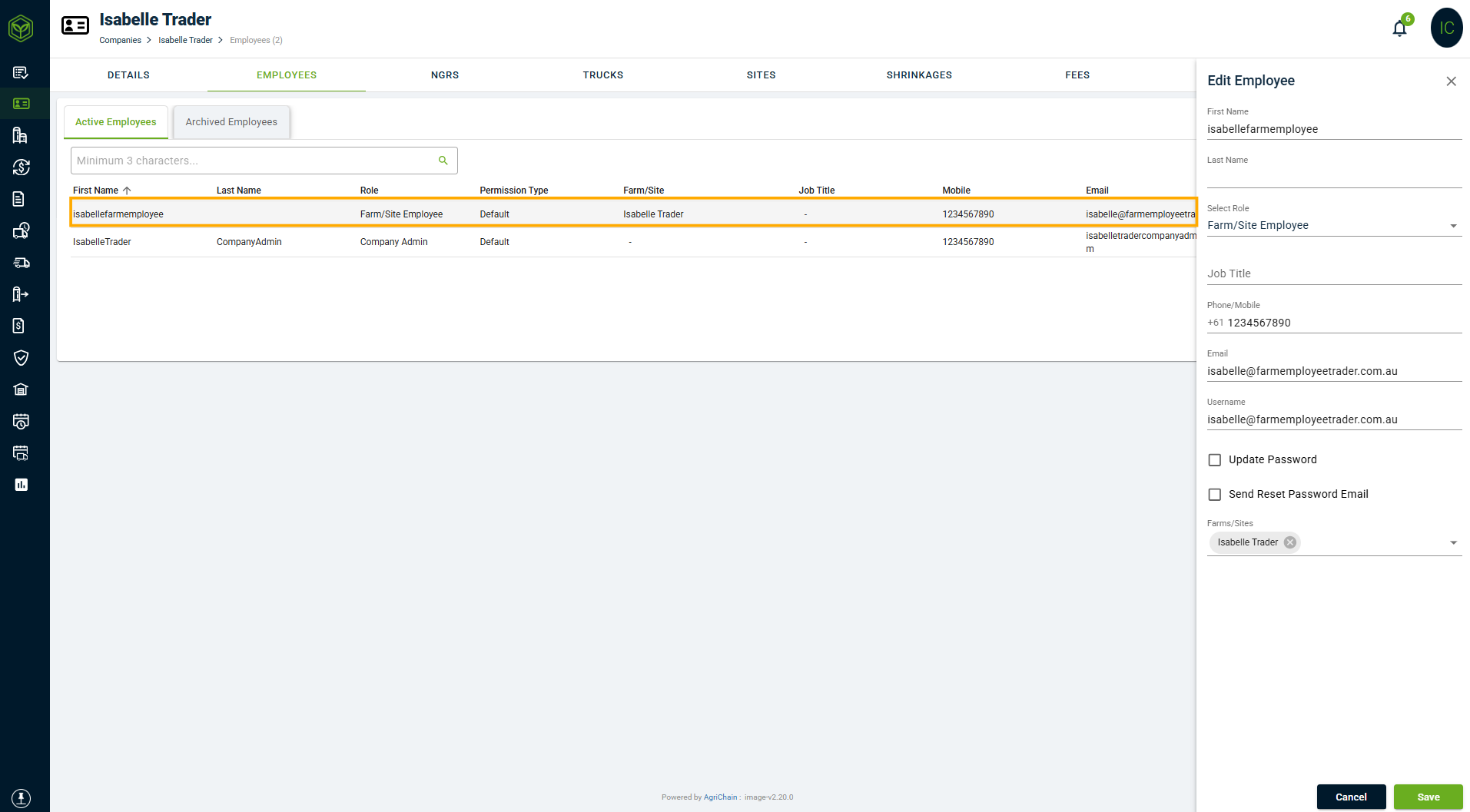The height and width of the screenshot is (812, 1470).
Task: Open notifications bell icon
Action: (1399, 28)
